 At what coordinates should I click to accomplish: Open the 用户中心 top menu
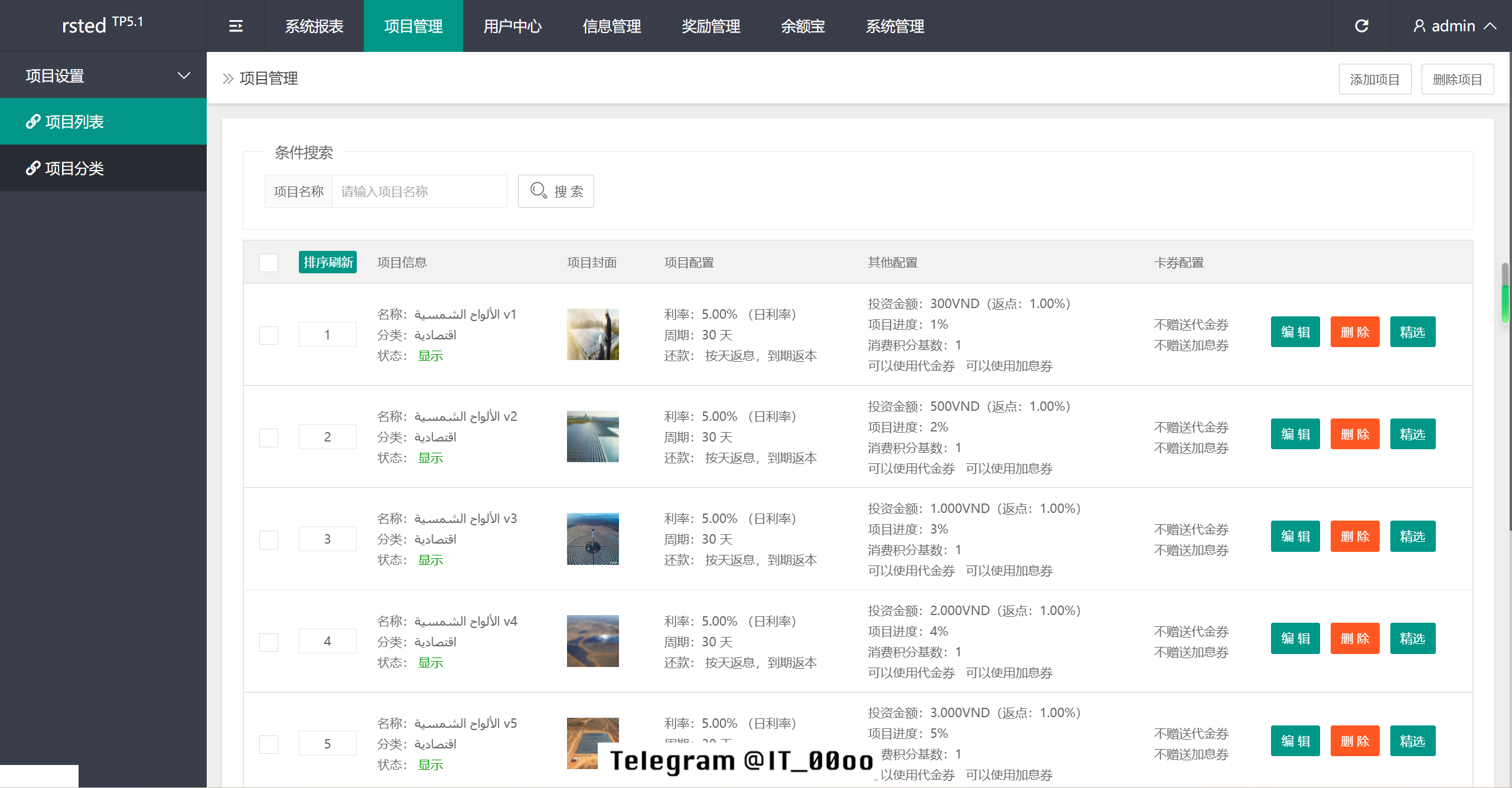click(x=513, y=26)
